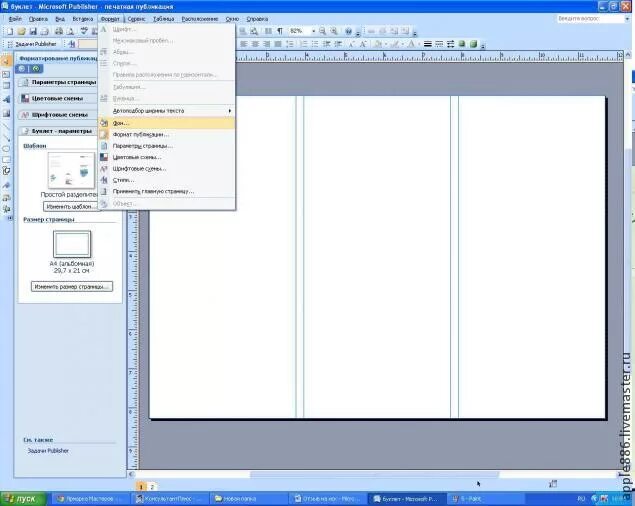Viewport: 635px width, 506px height.
Task: Click the Decrease Font Size icon
Action: click(x=352, y=44)
